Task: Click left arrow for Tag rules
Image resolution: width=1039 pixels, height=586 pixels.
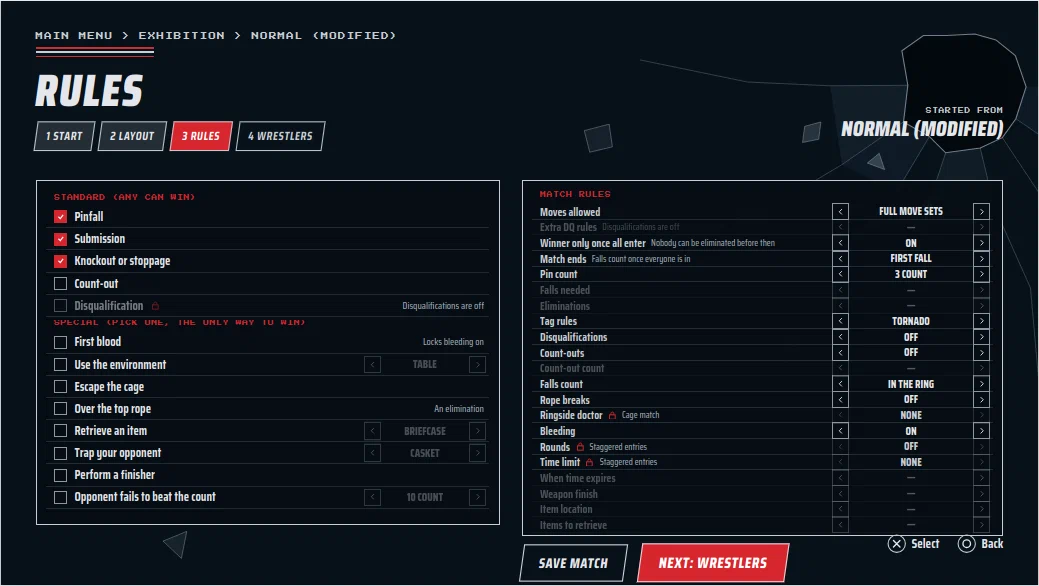Action: click(x=840, y=321)
